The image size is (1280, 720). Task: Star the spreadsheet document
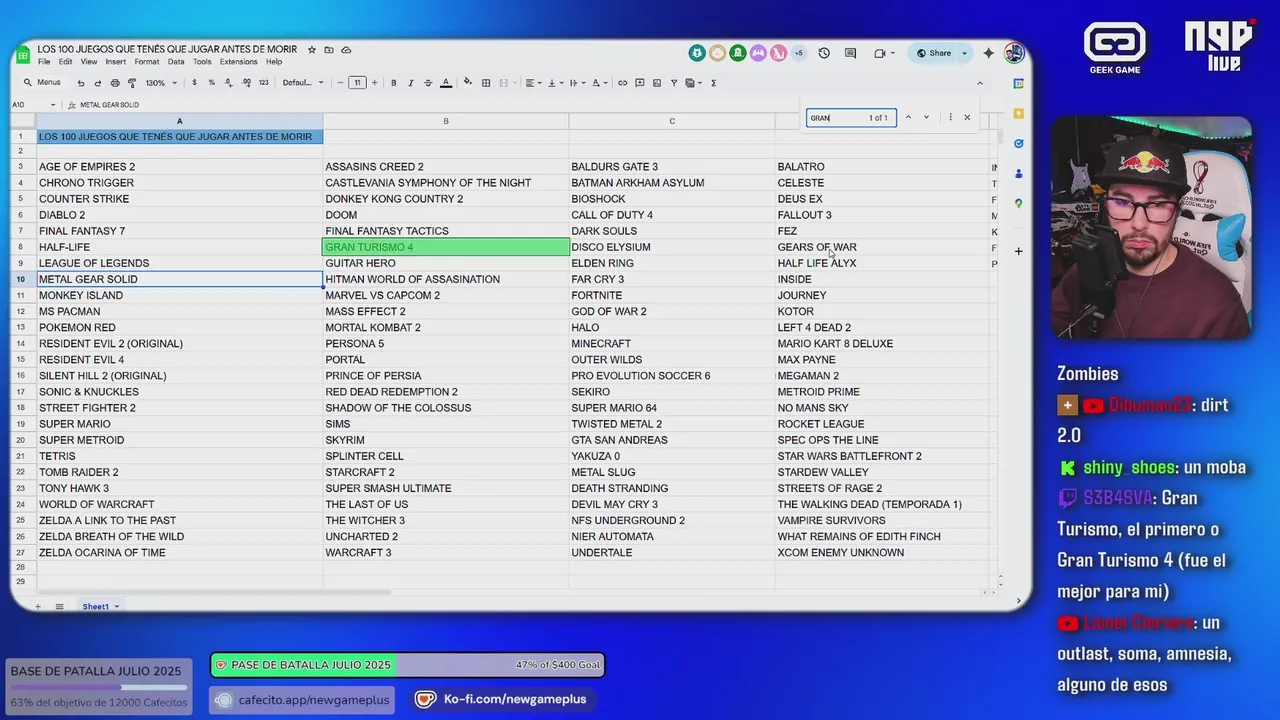[x=312, y=49]
